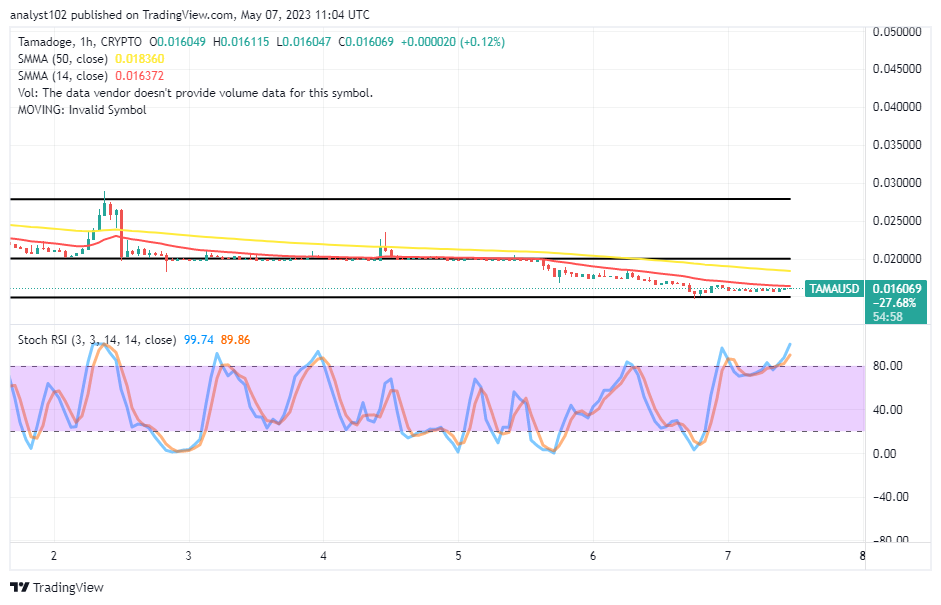Click the MOVING: Invalid Symbol legend
Image resolution: width=941 pixels, height=605 pixels.
pyautogui.click(x=82, y=110)
